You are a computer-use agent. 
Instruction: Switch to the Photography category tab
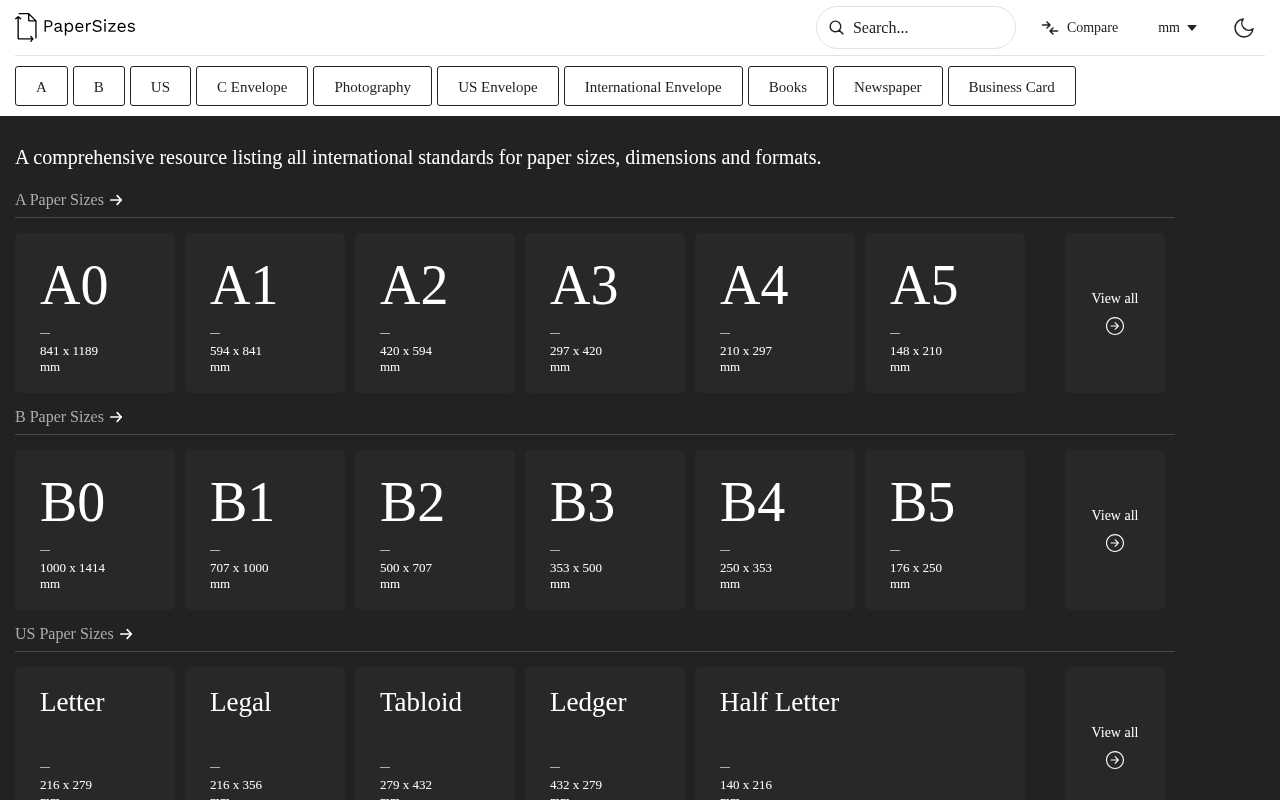372,87
